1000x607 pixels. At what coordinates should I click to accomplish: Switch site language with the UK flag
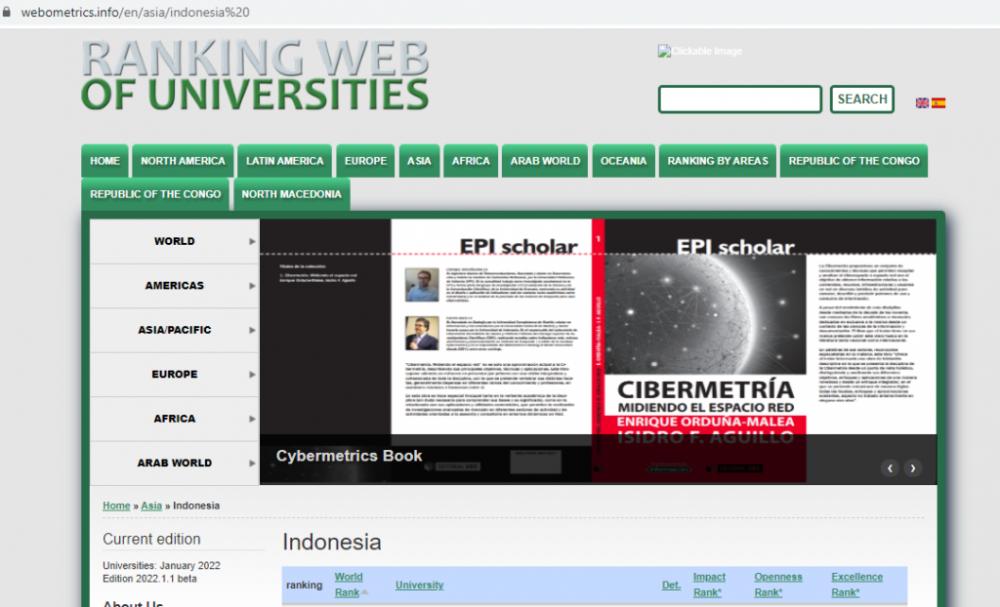point(922,103)
